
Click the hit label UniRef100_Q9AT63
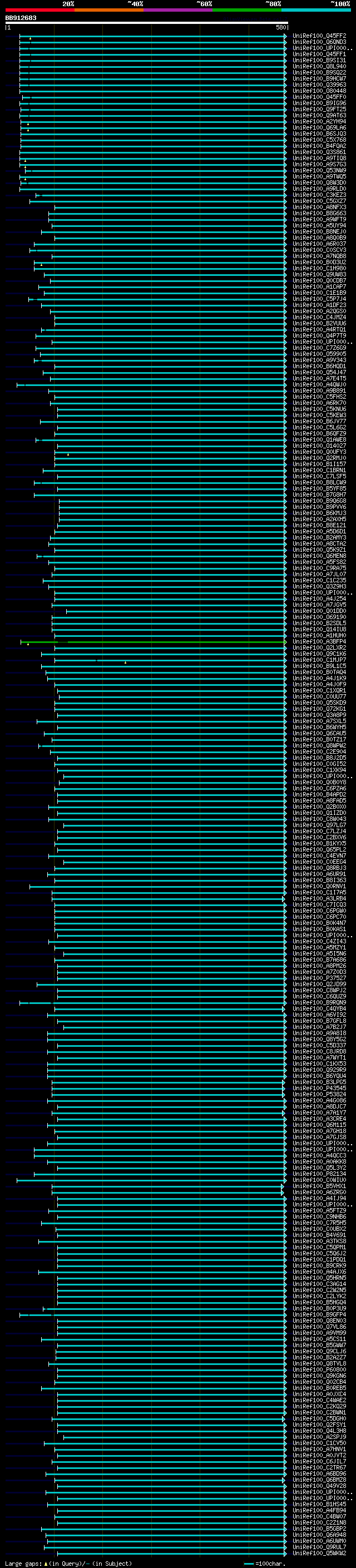coord(319,115)
